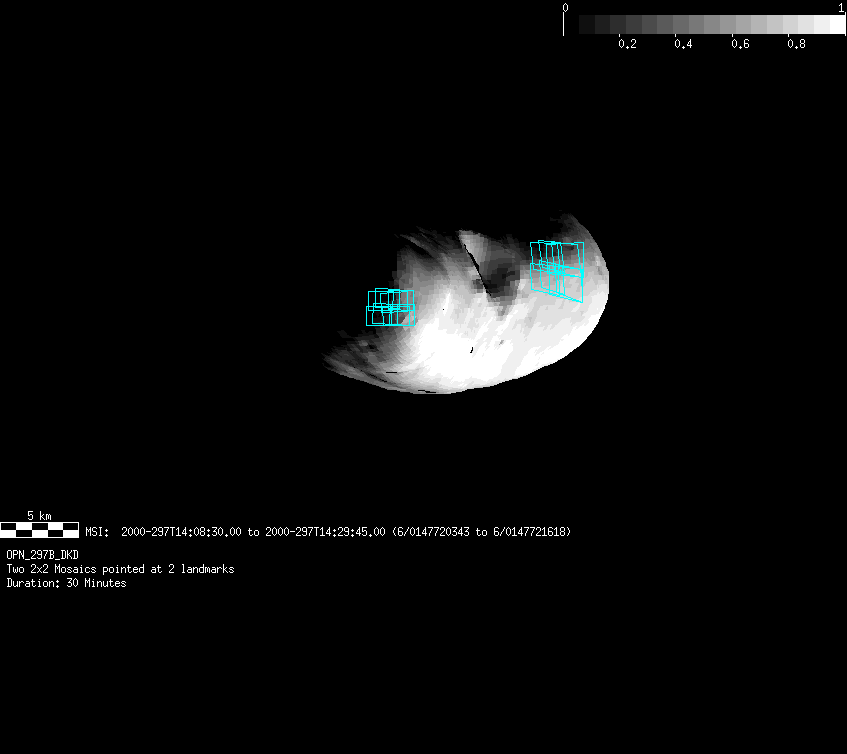
Task: Click the mid-gray section of the grayscale bar
Action: point(705,24)
